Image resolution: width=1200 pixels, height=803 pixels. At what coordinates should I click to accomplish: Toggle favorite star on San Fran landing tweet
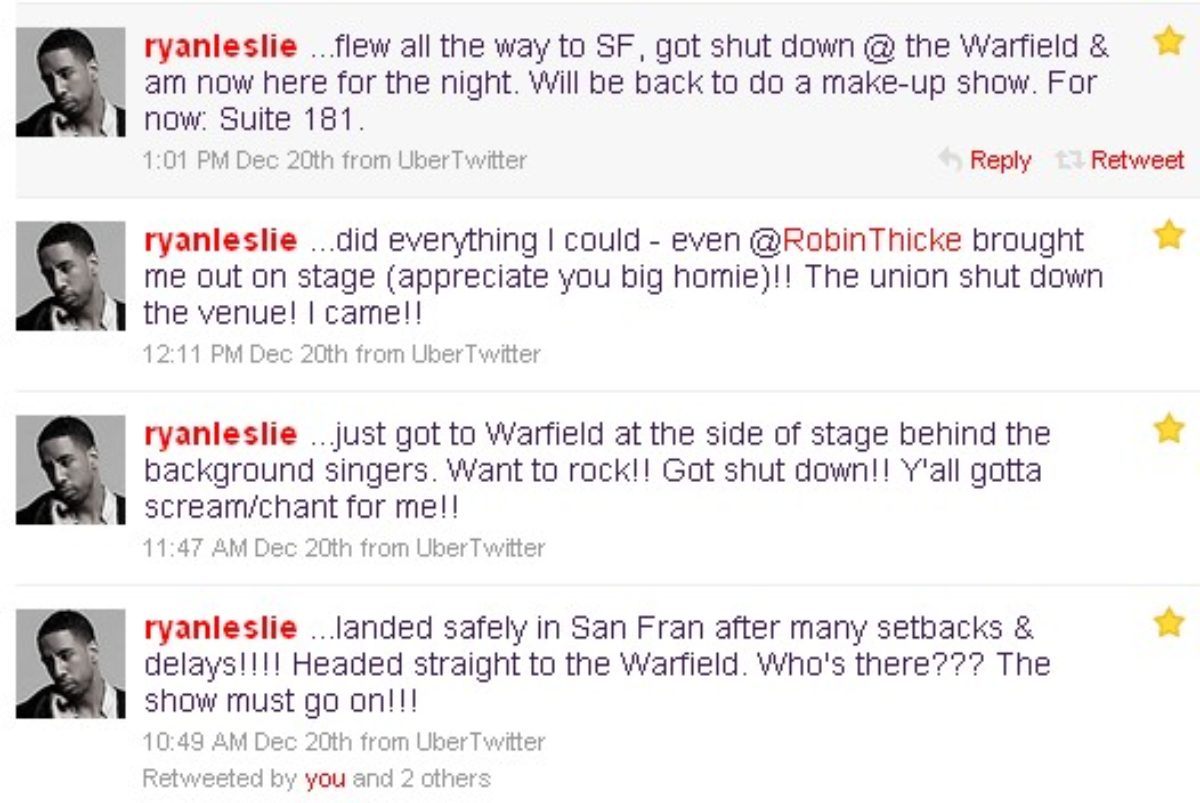tap(1168, 624)
